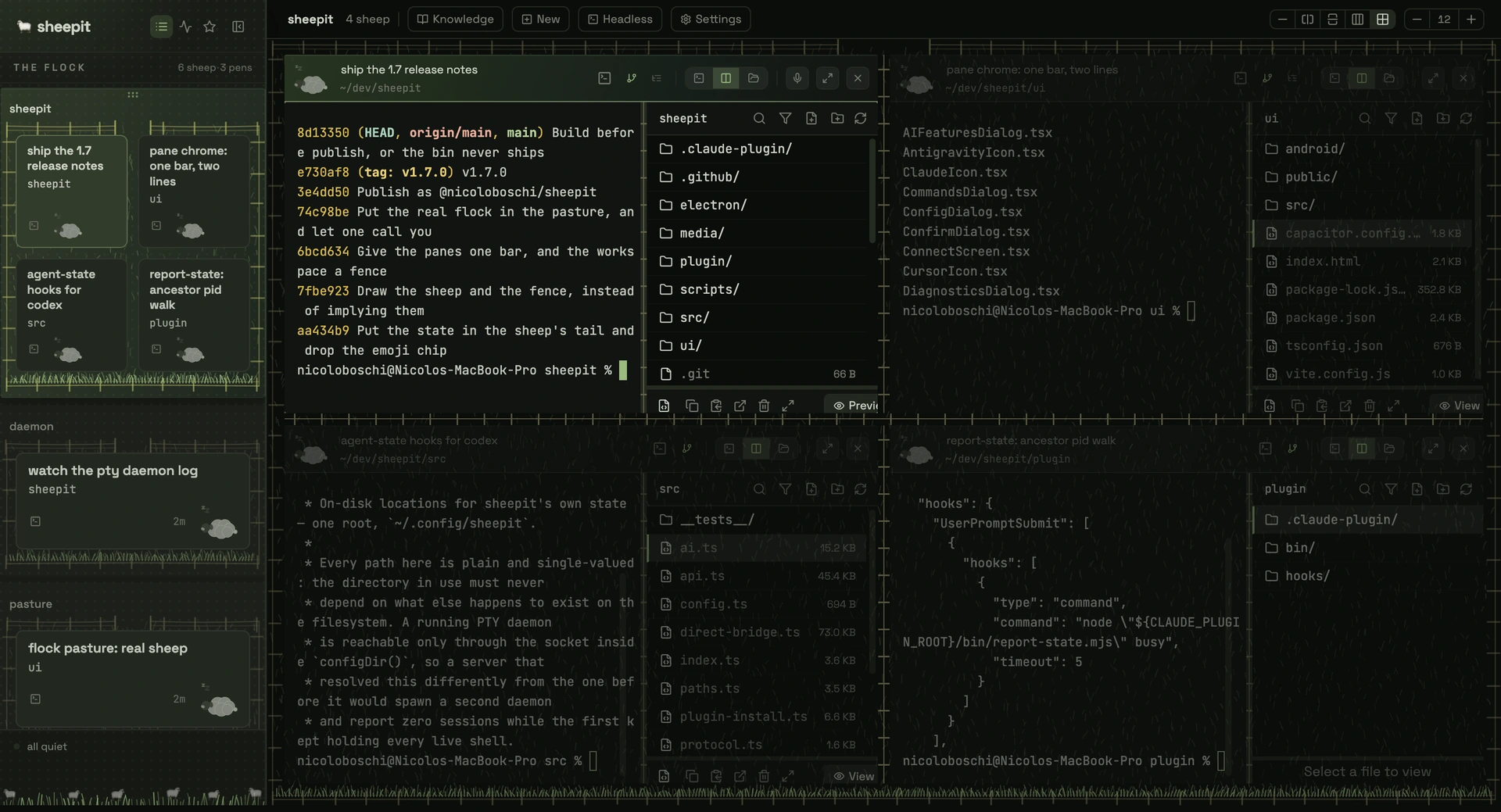Click the New button in the top bar
This screenshot has height=812, width=1501.
(541, 19)
